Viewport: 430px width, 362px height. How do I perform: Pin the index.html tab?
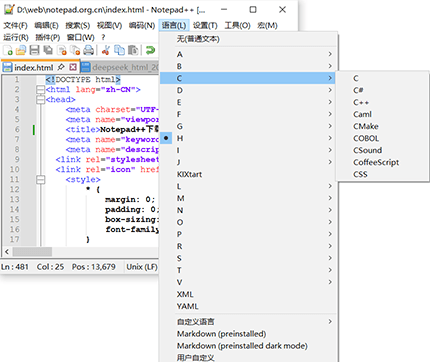[61, 67]
